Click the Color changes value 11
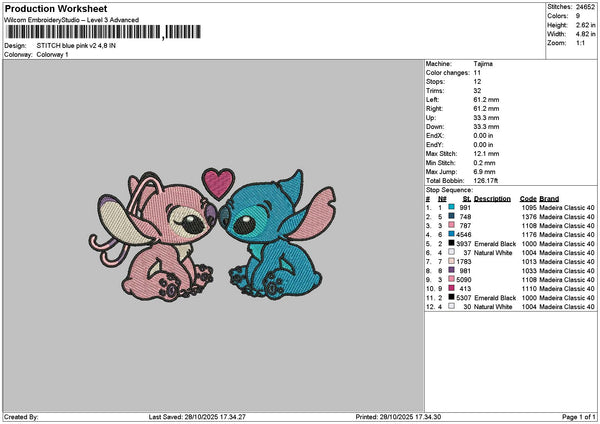This screenshot has width=600, height=424. pyautogui.click(x=477, y=73)
